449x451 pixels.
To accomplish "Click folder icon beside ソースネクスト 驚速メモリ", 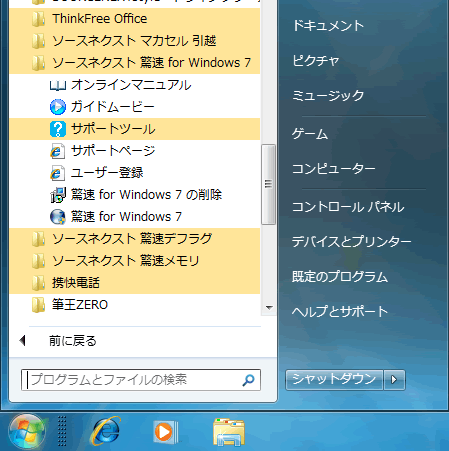I will tap(39, 261).
